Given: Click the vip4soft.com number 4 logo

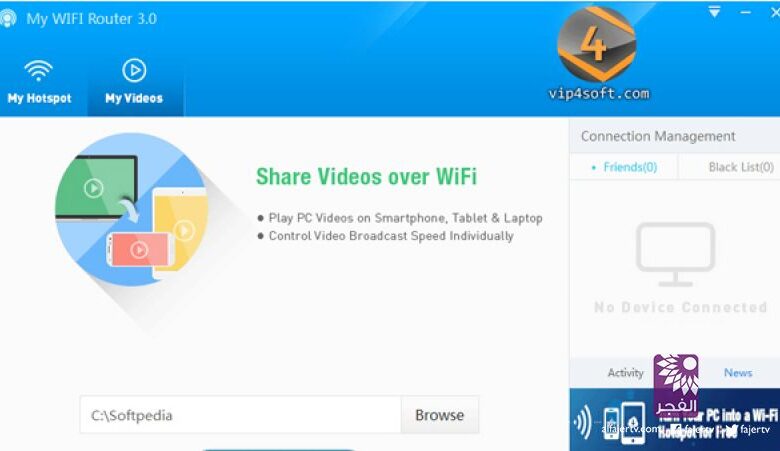Looking at the screenshot, I should 596,45.
